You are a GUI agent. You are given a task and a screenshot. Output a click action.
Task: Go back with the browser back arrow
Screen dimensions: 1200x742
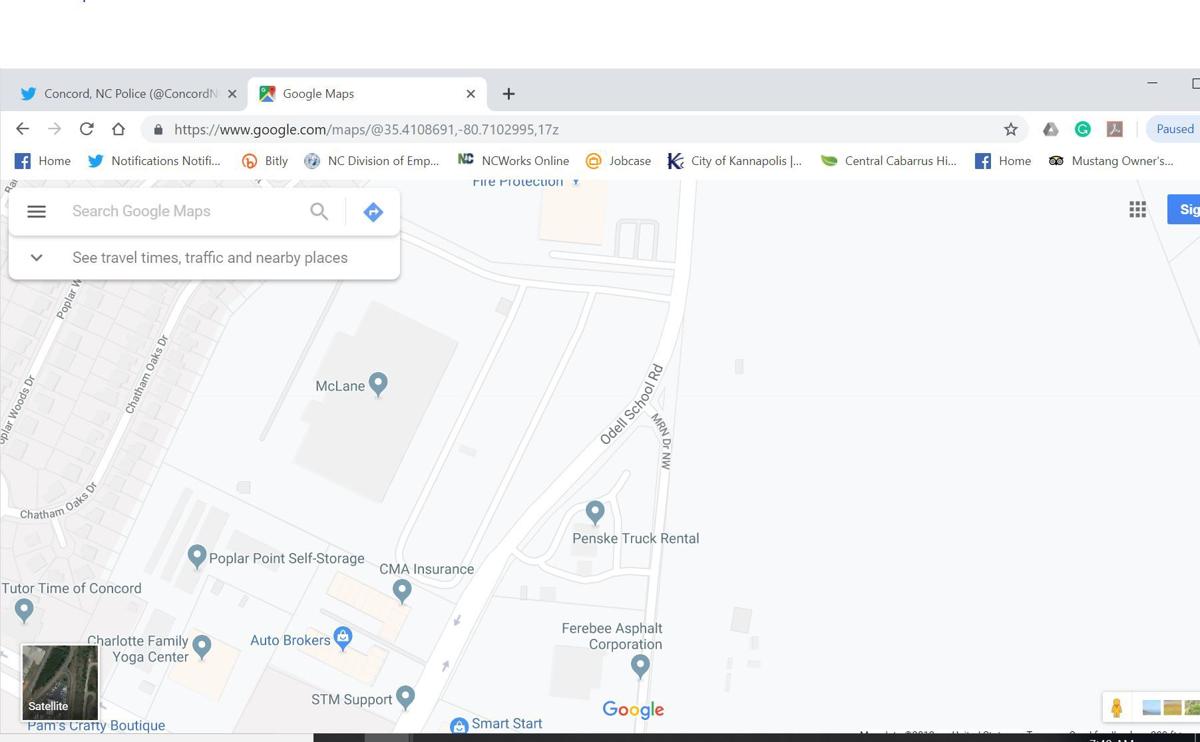coord(22,129)
